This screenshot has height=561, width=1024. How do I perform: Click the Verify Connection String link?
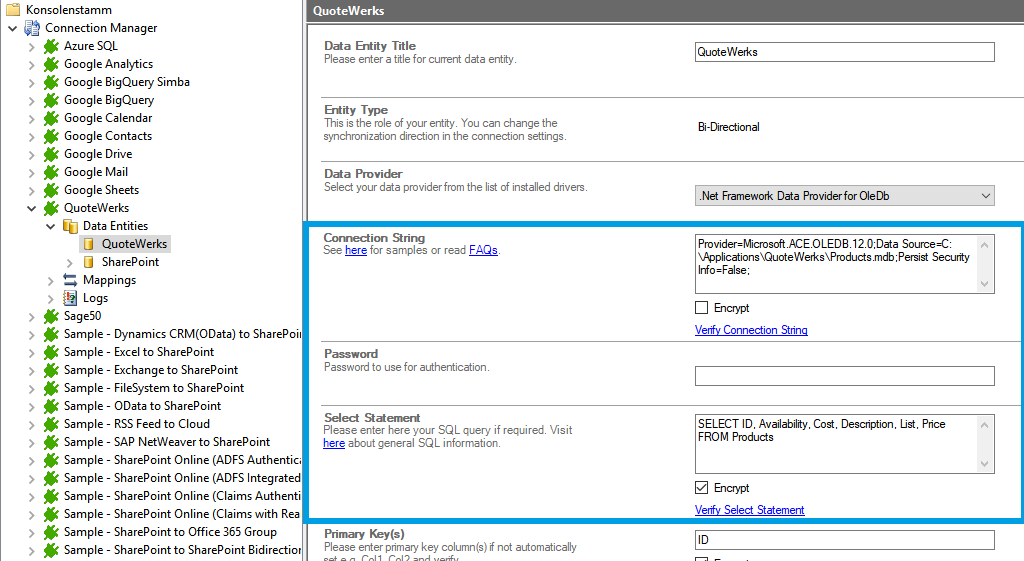pos(751,330)
